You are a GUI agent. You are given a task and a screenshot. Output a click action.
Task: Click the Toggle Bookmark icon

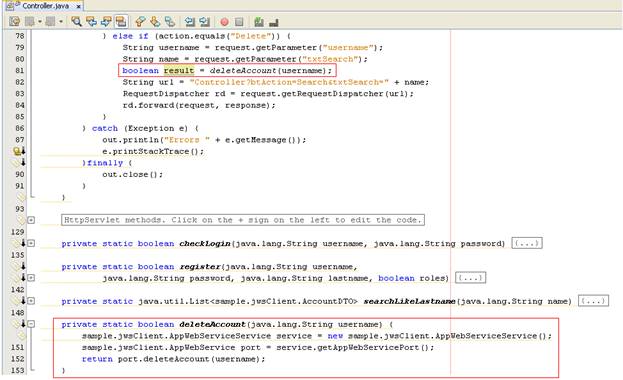pos(170,21)
